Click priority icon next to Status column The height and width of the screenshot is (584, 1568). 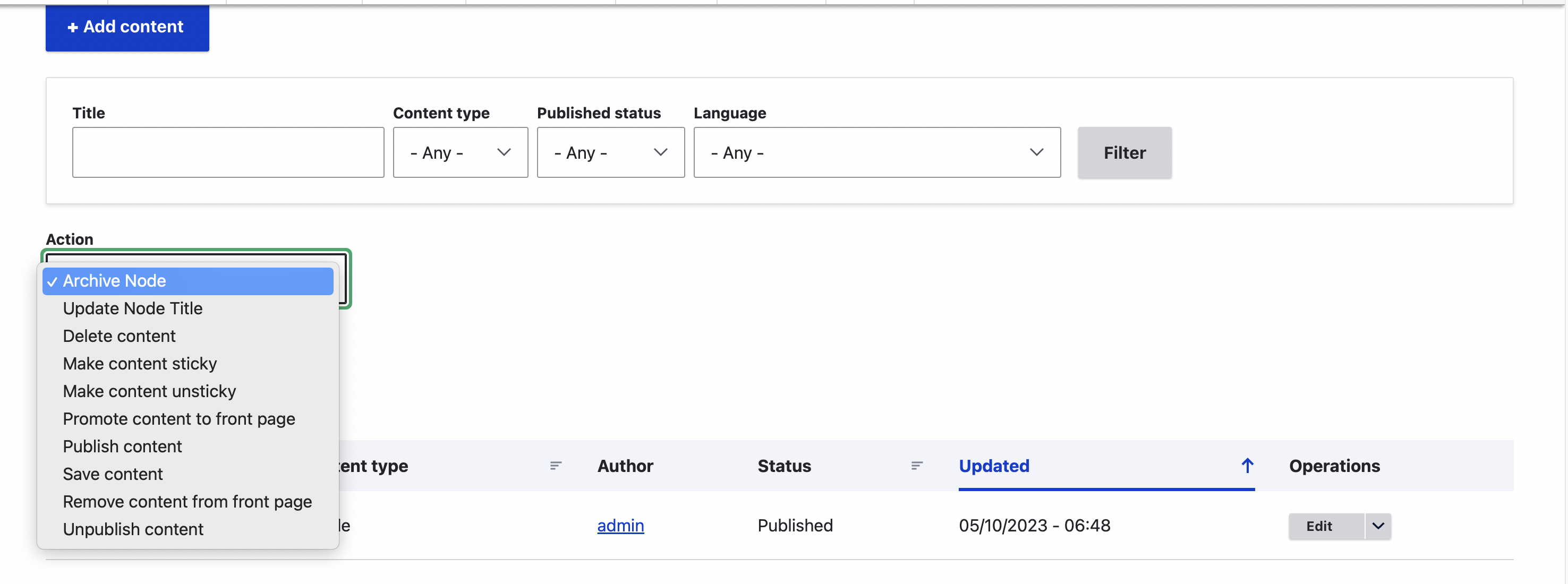click(916, 466)
